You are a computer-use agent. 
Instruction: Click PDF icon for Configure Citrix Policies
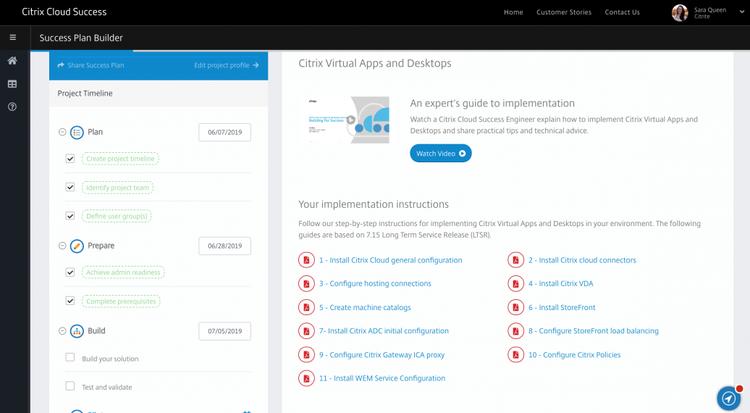(x=516, y=355)
